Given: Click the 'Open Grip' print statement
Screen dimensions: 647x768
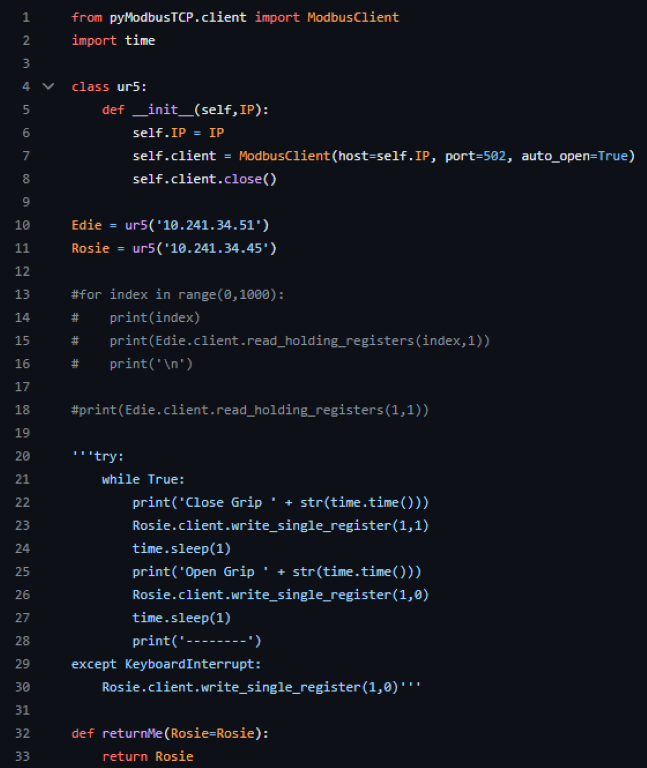Looking at the screenshot, I should click(x=276, y=571).
